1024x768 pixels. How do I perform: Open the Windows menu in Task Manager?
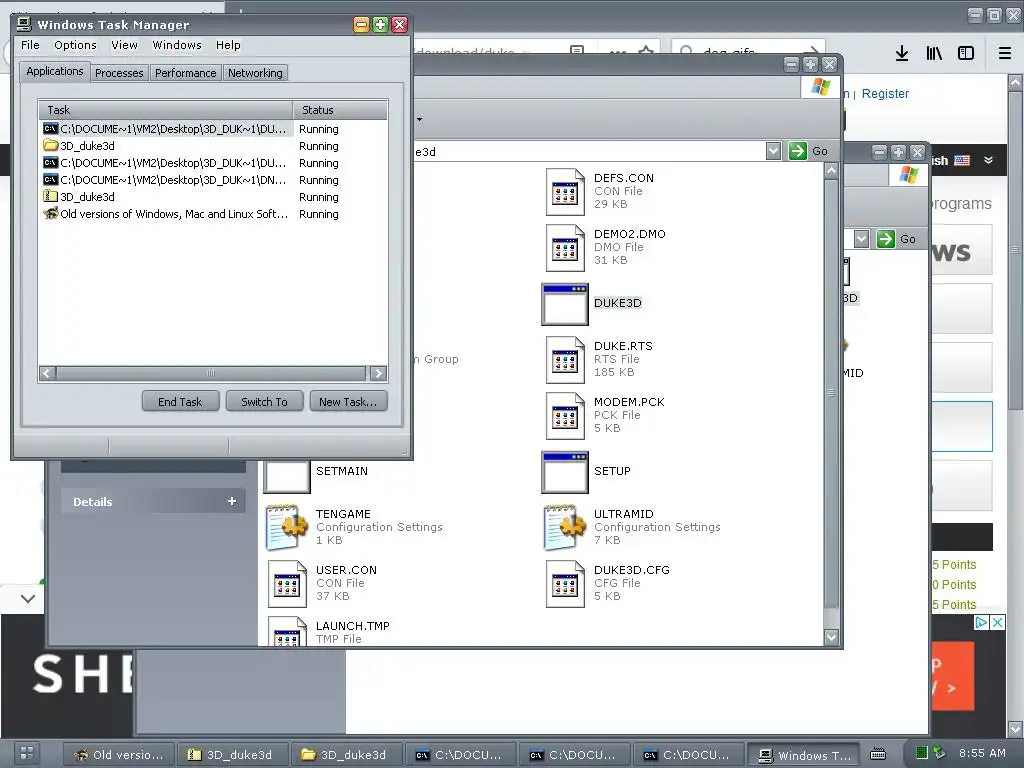177,45
